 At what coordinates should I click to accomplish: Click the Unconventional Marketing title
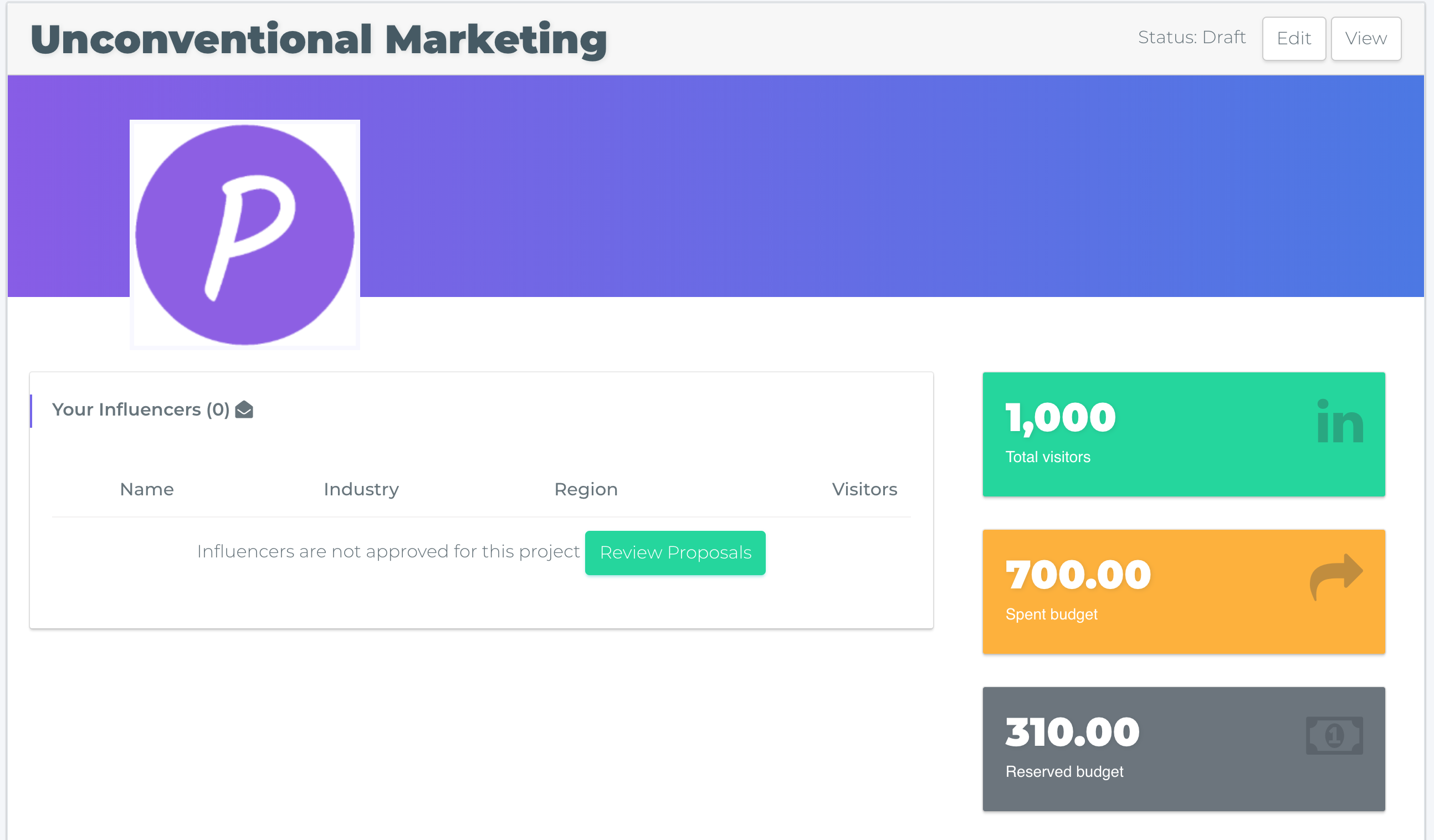point(319,39)
